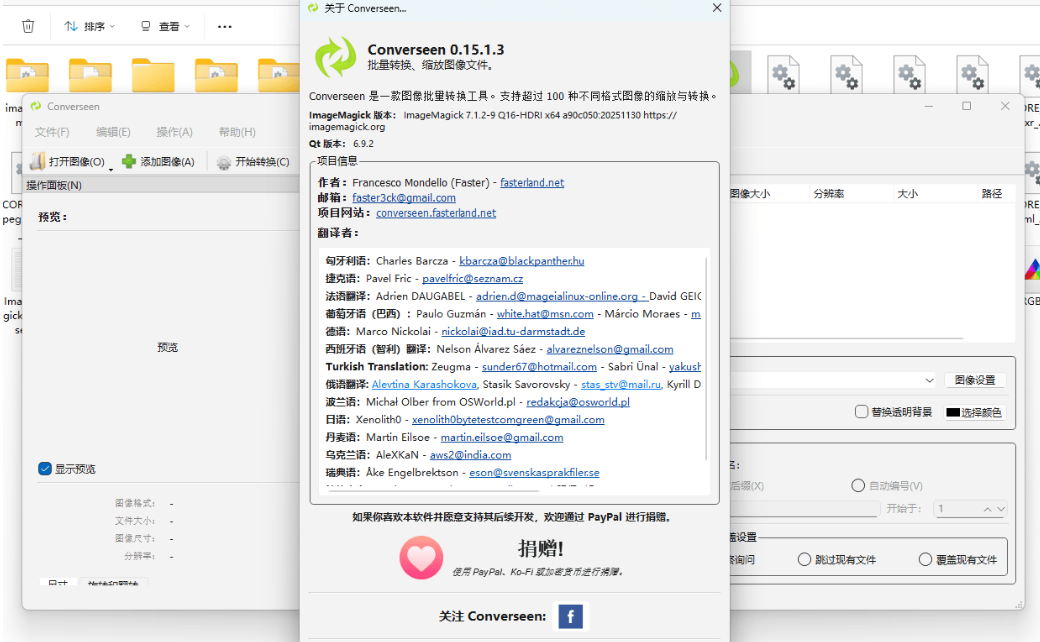Click sunder67@hotmail.com link
Image resolution: width=1040 pixels, height=642 pixels.
coord(539,367)
